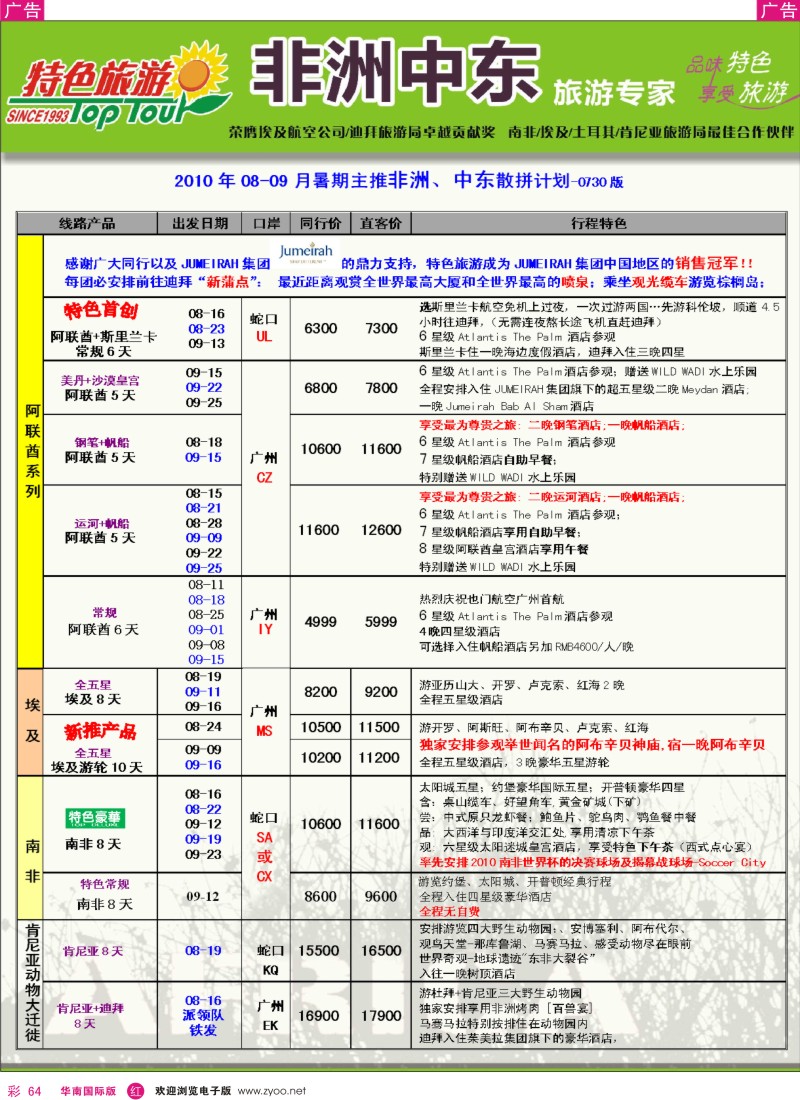Click the 4999 同行价 price
Viewport: 800px width, 1100px height.
pos(320,622)
